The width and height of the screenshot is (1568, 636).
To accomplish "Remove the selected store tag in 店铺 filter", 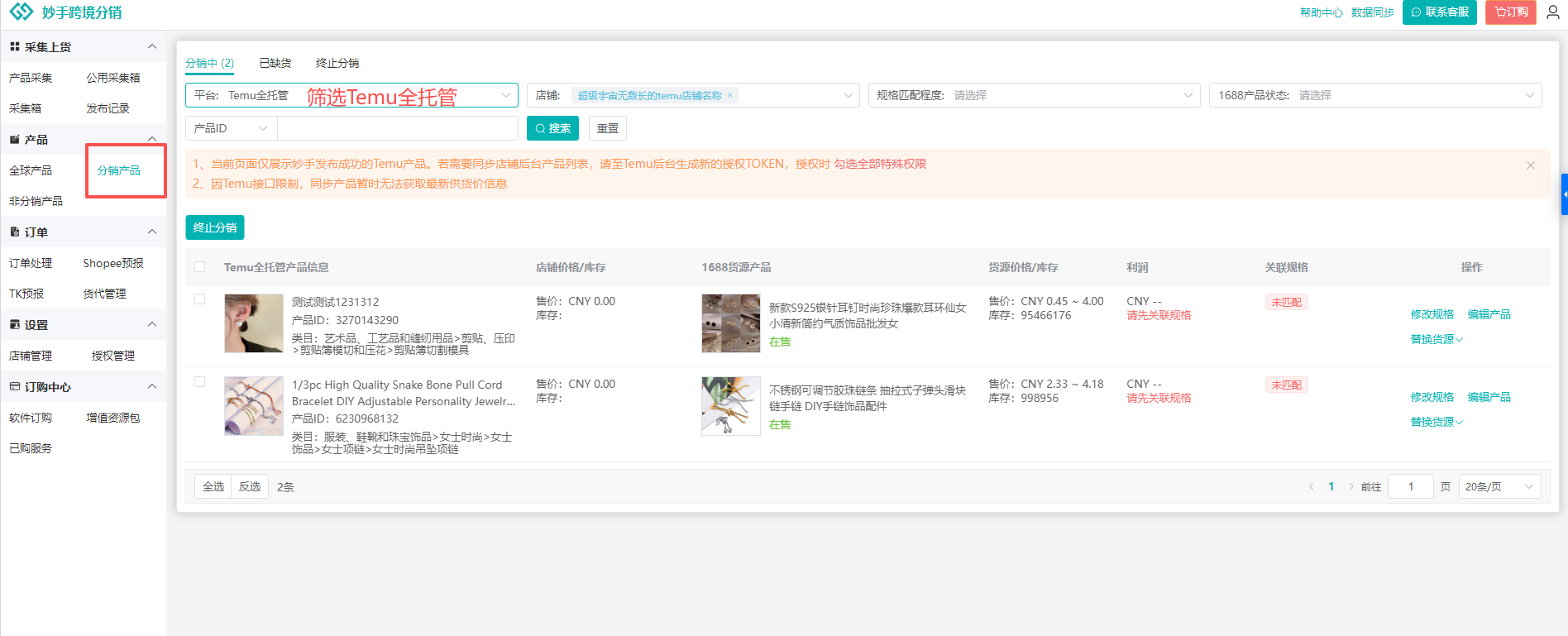I will pos(730,96).
